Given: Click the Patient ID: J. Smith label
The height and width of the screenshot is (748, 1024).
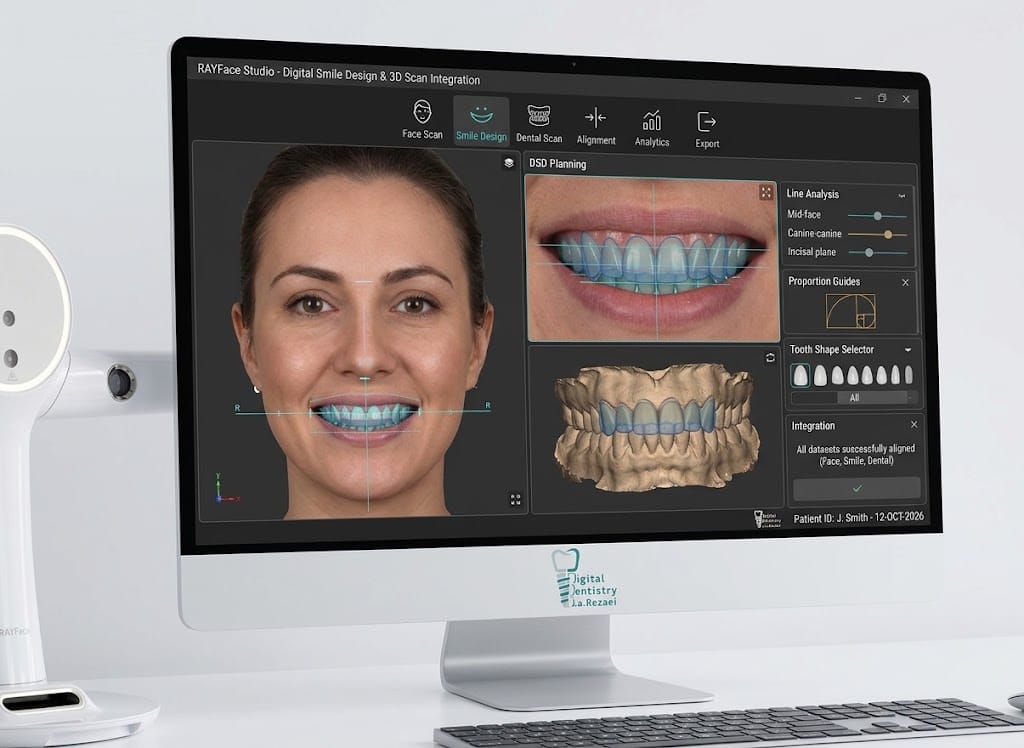Looking at the screenshot, I should [x=859, y=517].
